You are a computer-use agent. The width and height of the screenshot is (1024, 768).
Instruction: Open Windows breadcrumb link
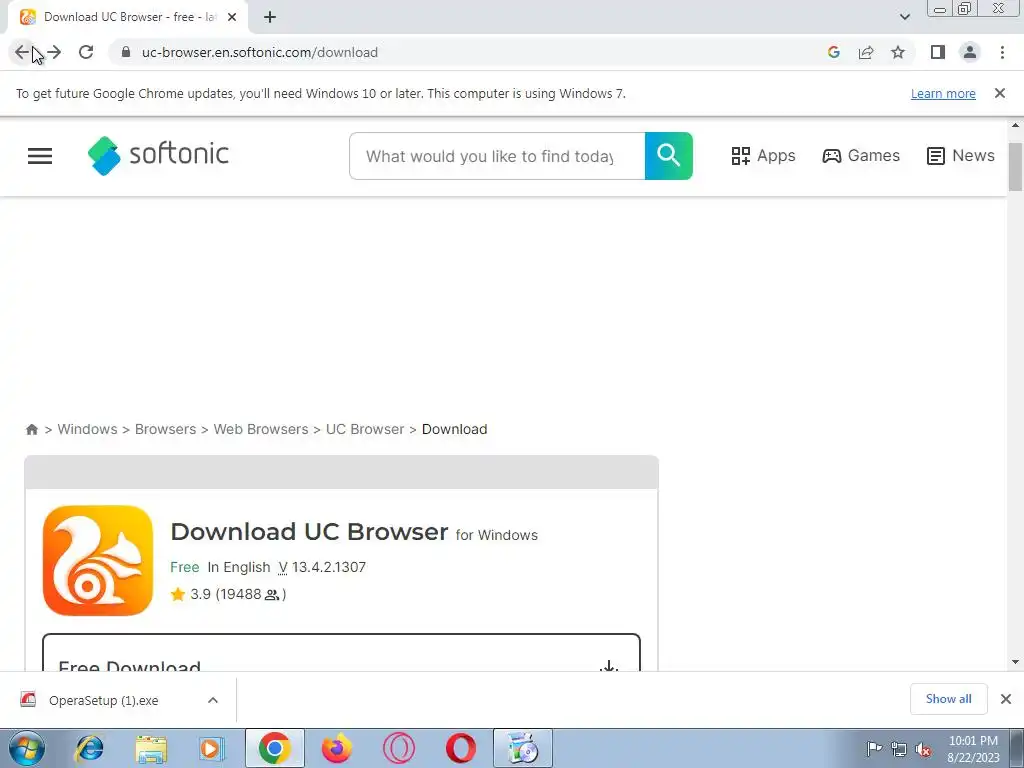(x=88, y=429)
